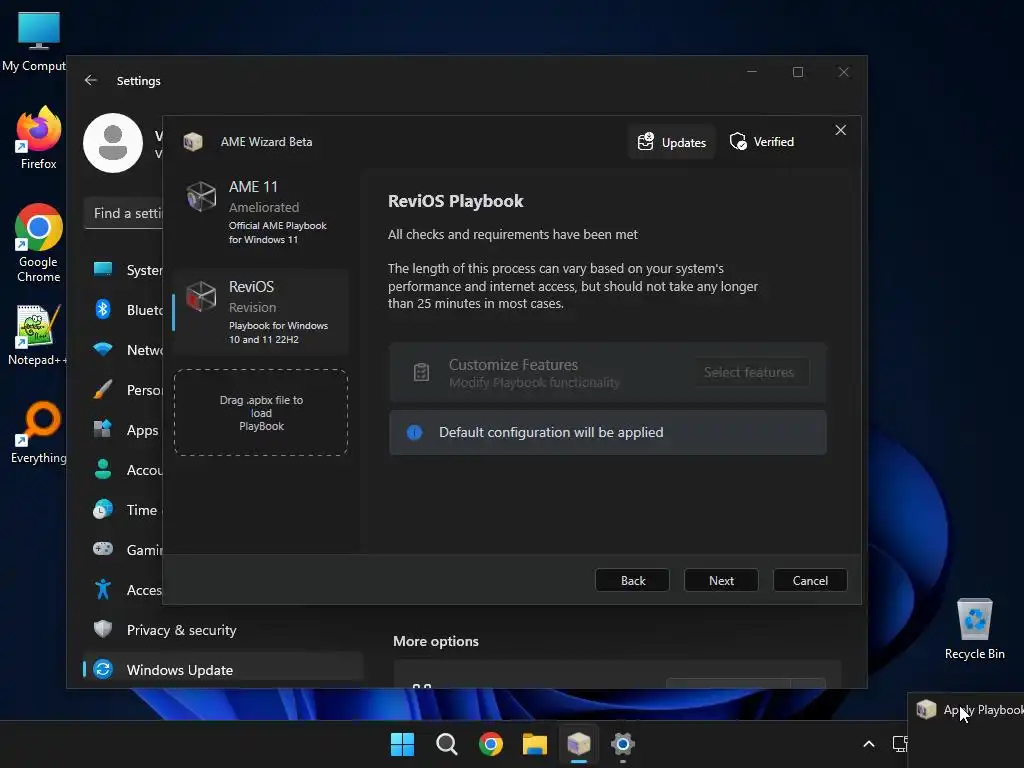
Task: Click the AME Wizard Beta box icon
Action: point(193,142)
